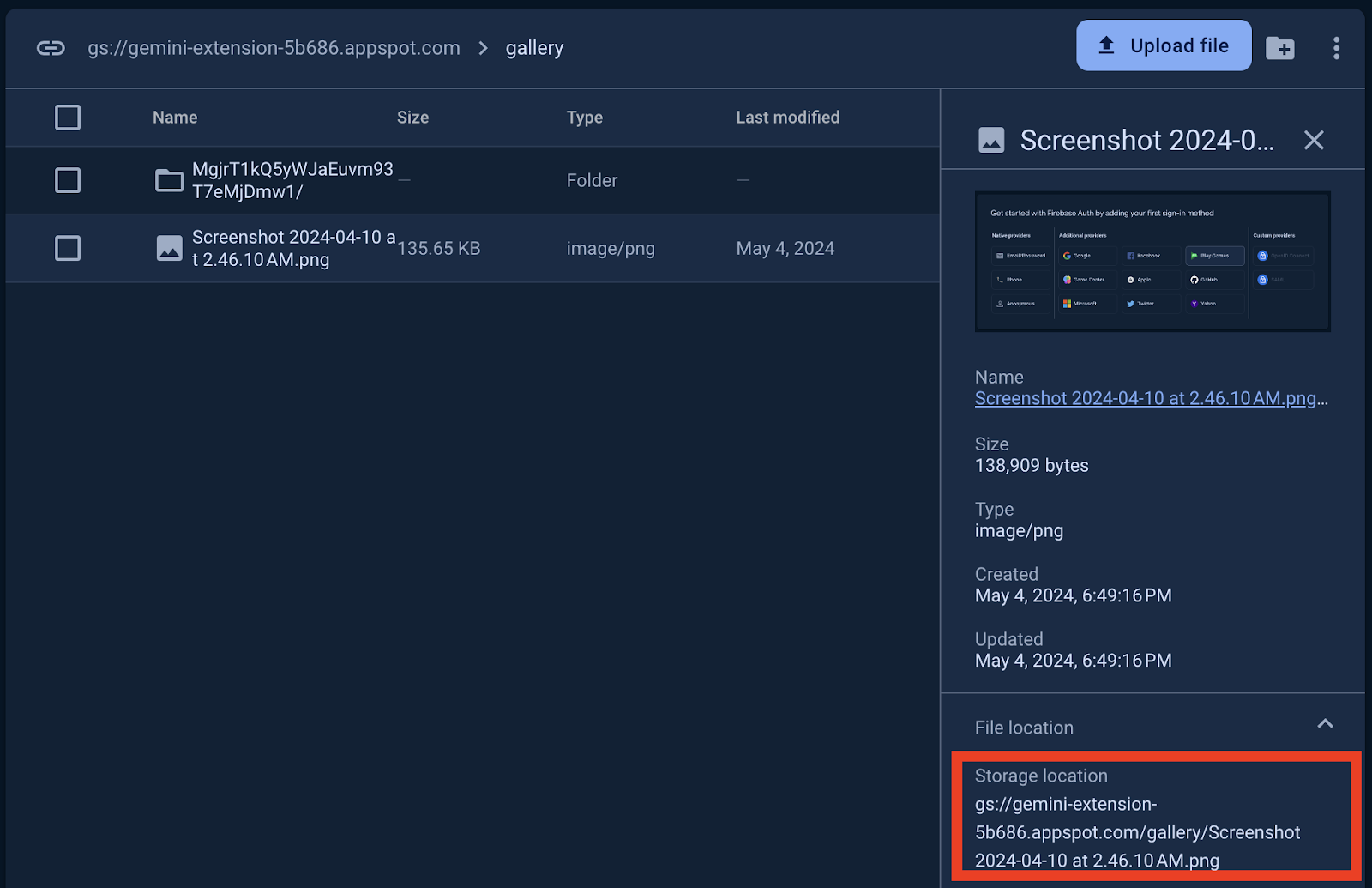Click the create new folder icon
Image resolution: width=1372 pixels, height=888 pixels.
point(1279,48)
